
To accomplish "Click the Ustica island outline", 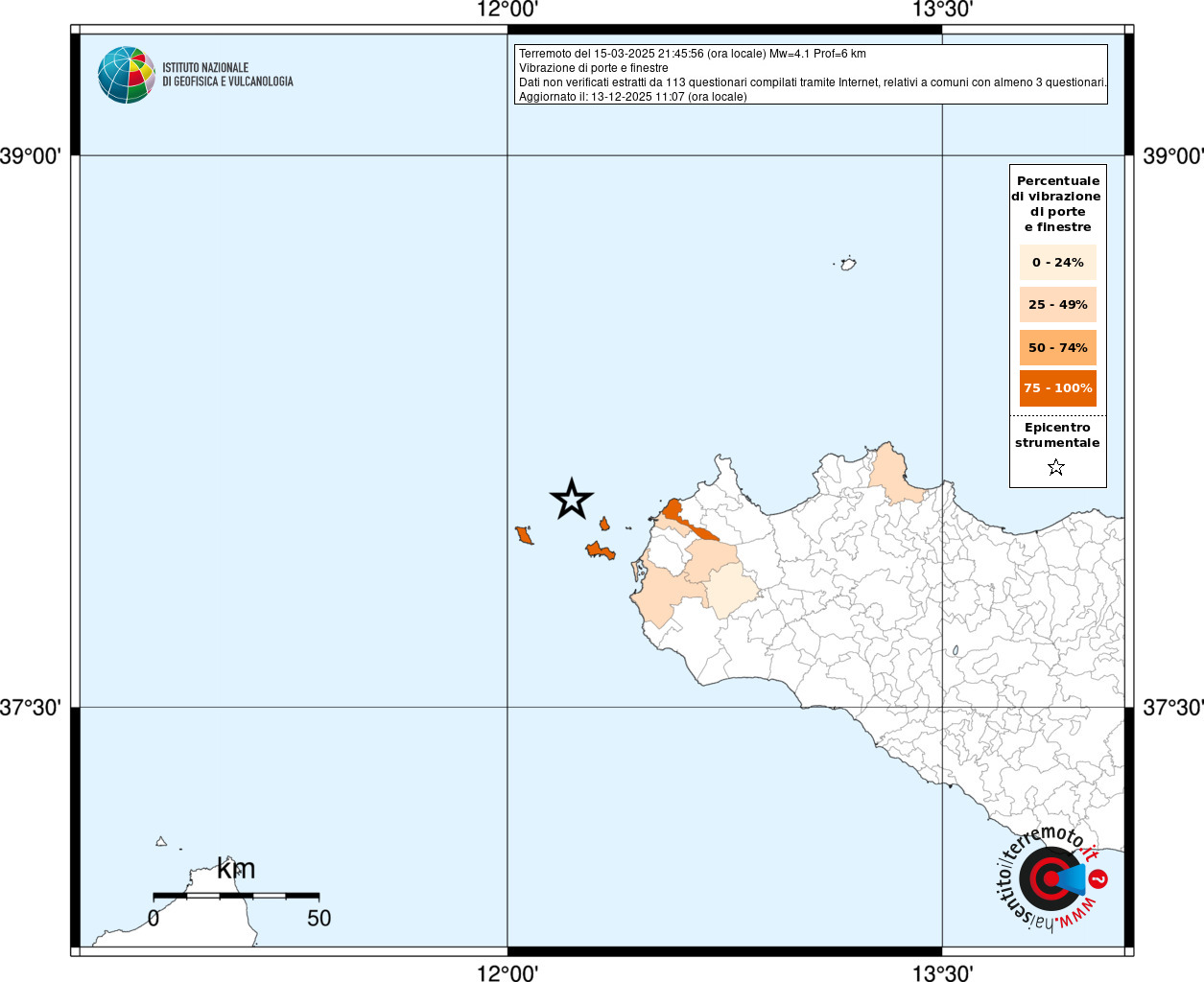I will [x=848, y=264].
